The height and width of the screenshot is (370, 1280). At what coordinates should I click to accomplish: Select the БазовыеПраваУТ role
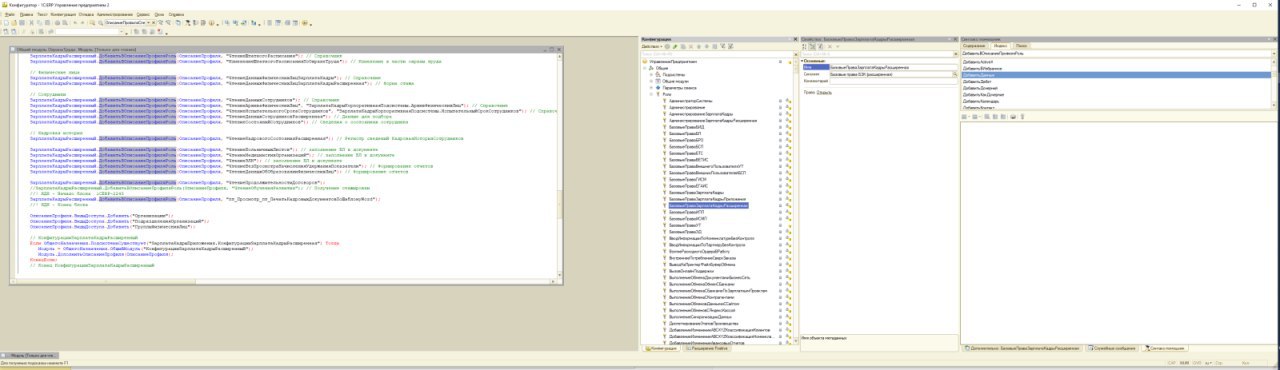coord(686,226)
